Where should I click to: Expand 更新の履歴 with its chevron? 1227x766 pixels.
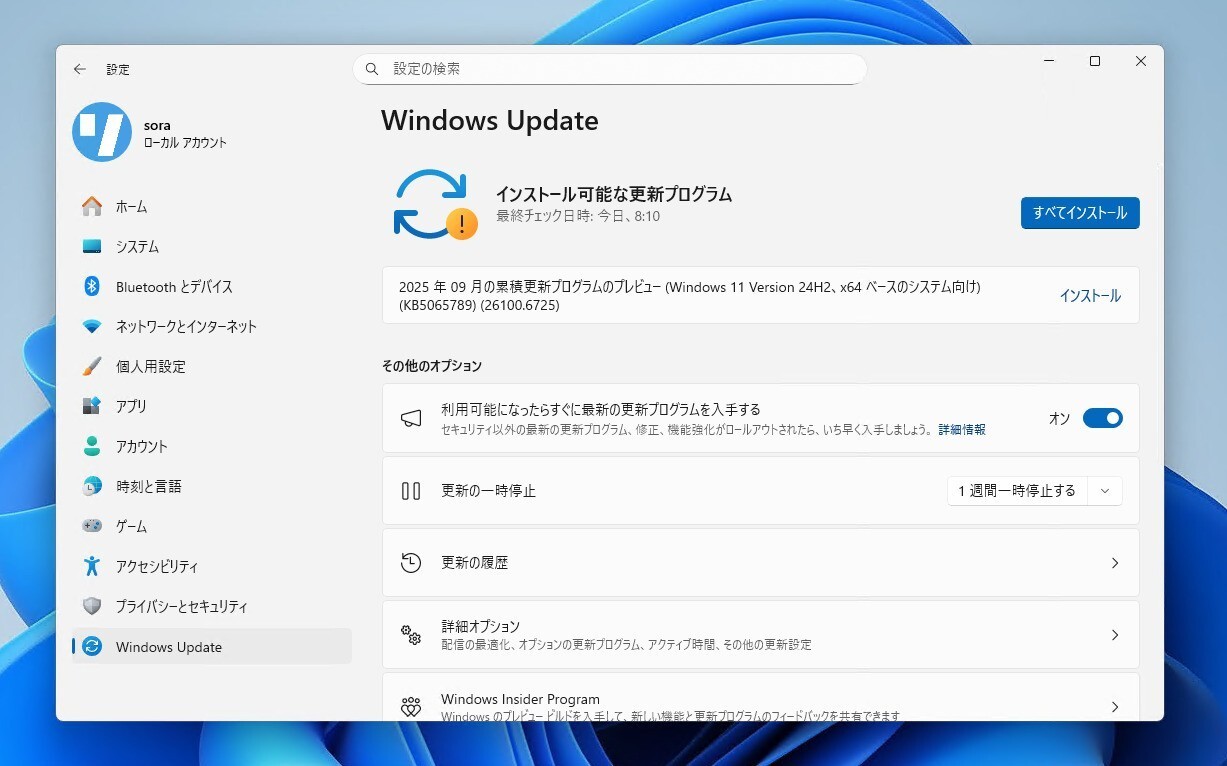(x=1115, y=563)
